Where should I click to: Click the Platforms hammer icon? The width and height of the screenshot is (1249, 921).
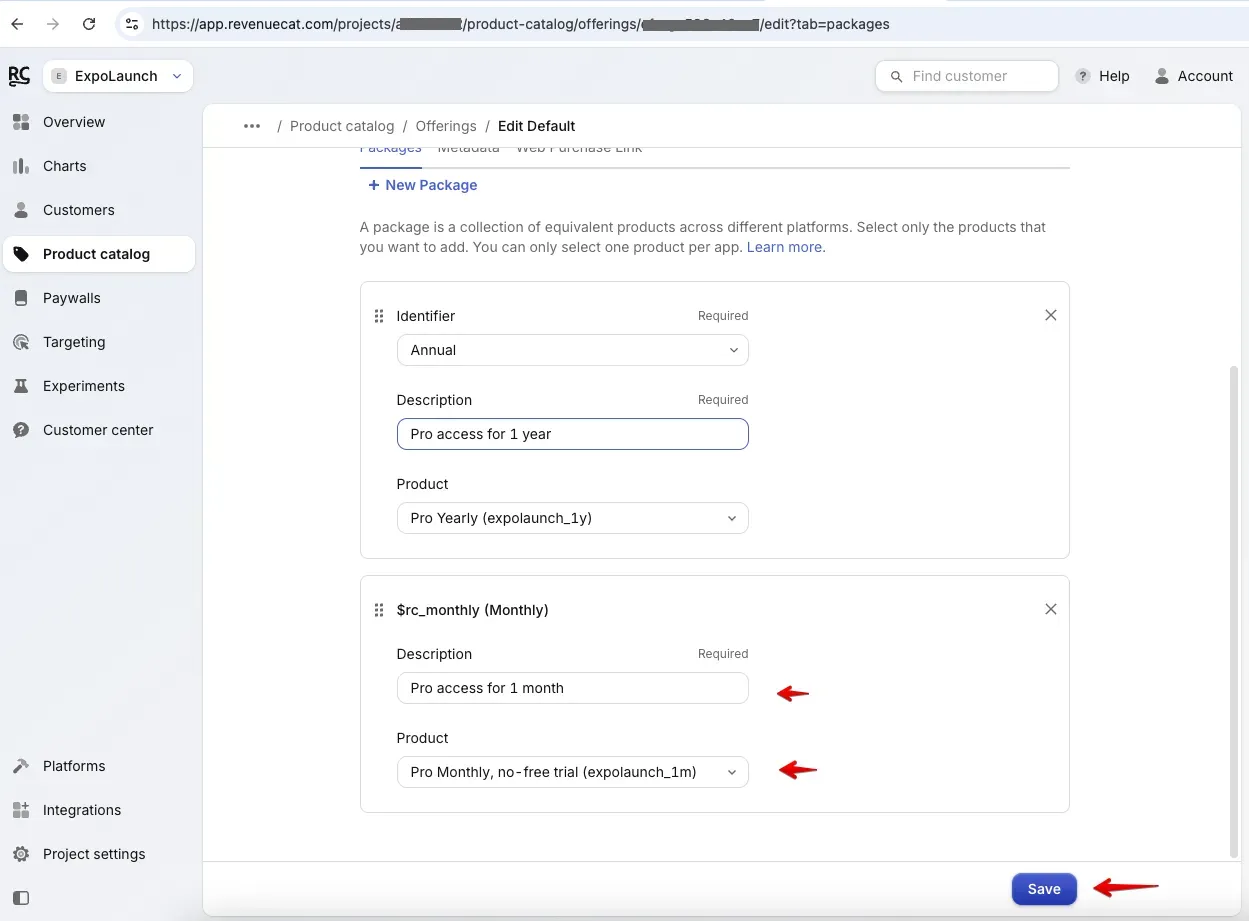[21, 766]
